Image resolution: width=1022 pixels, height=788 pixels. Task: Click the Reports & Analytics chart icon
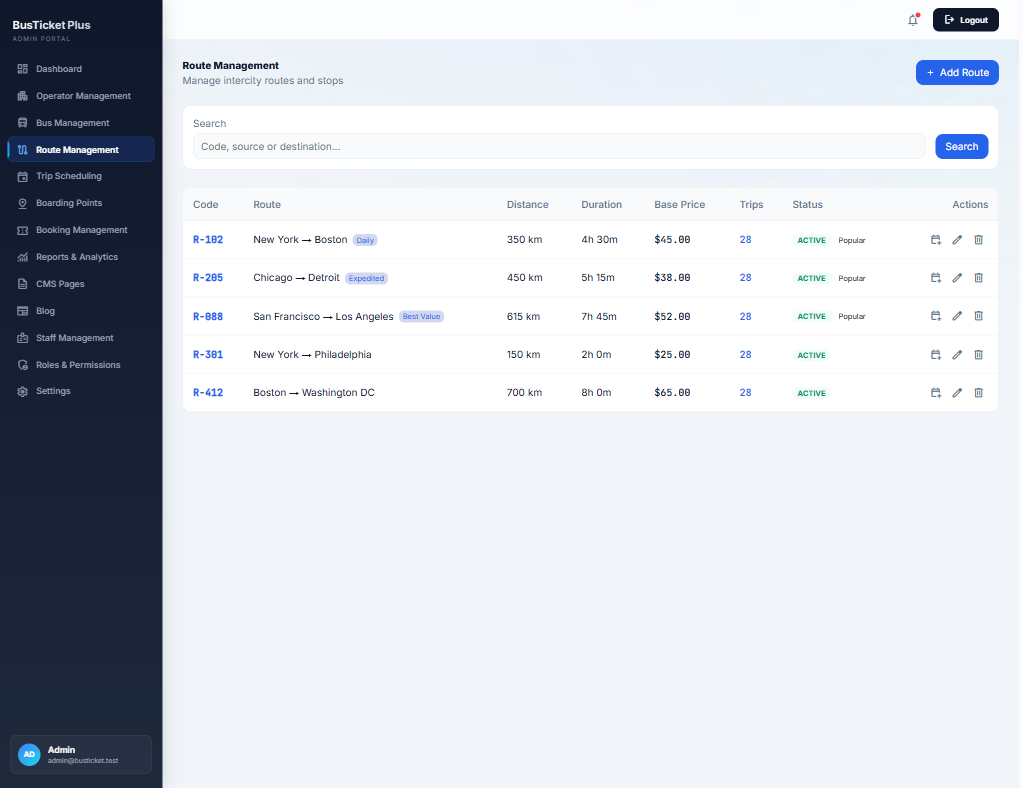23,257
